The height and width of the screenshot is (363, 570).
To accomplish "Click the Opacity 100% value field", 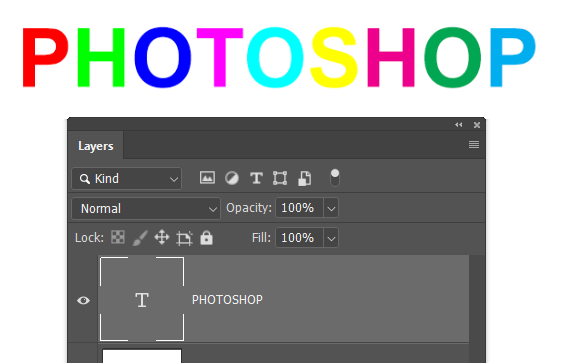I will coord(299,208).
